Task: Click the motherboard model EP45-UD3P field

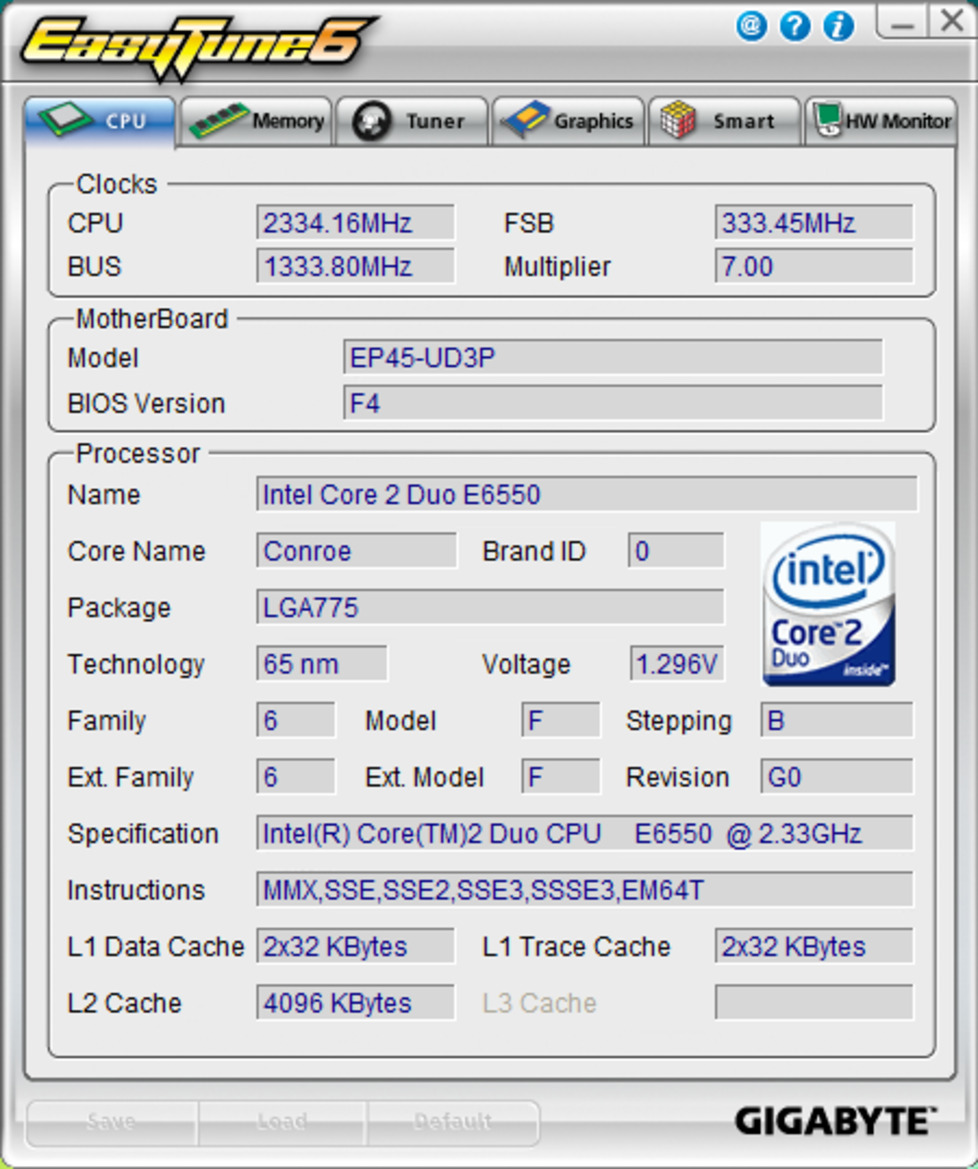Action: (613, 357)
